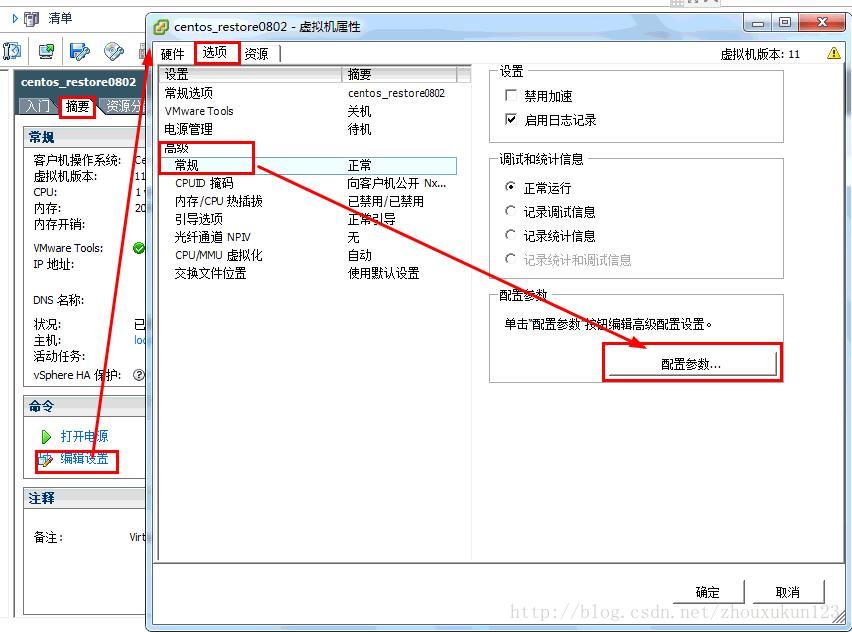852x632 pixels.
Task: Click the 摘要 column header
Action: click(x=399, y=74)
